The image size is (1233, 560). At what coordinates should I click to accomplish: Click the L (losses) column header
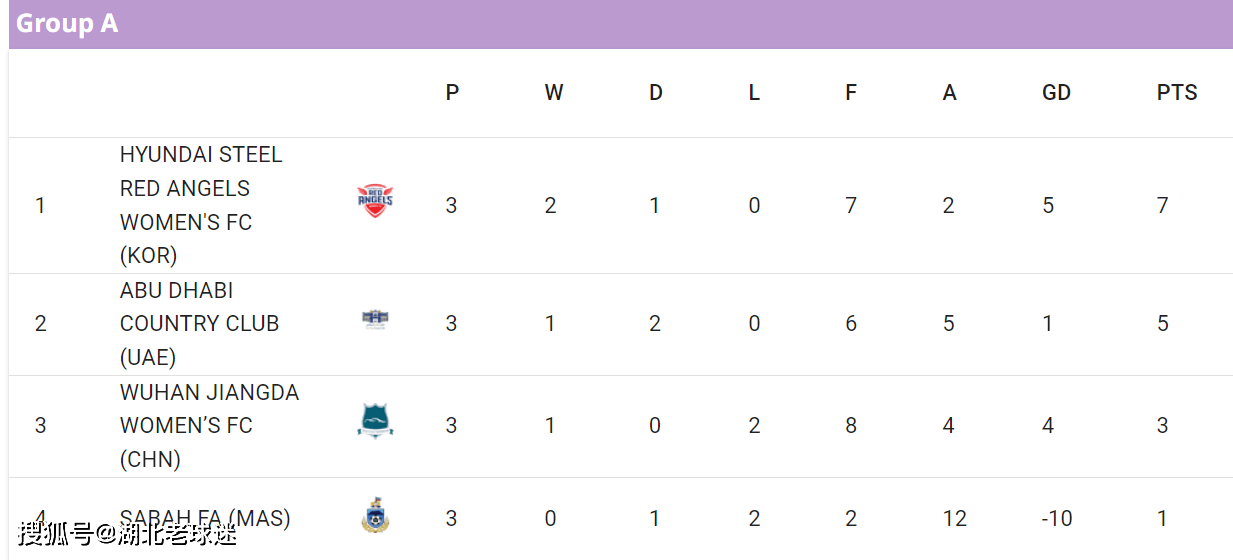pos(754,93)
